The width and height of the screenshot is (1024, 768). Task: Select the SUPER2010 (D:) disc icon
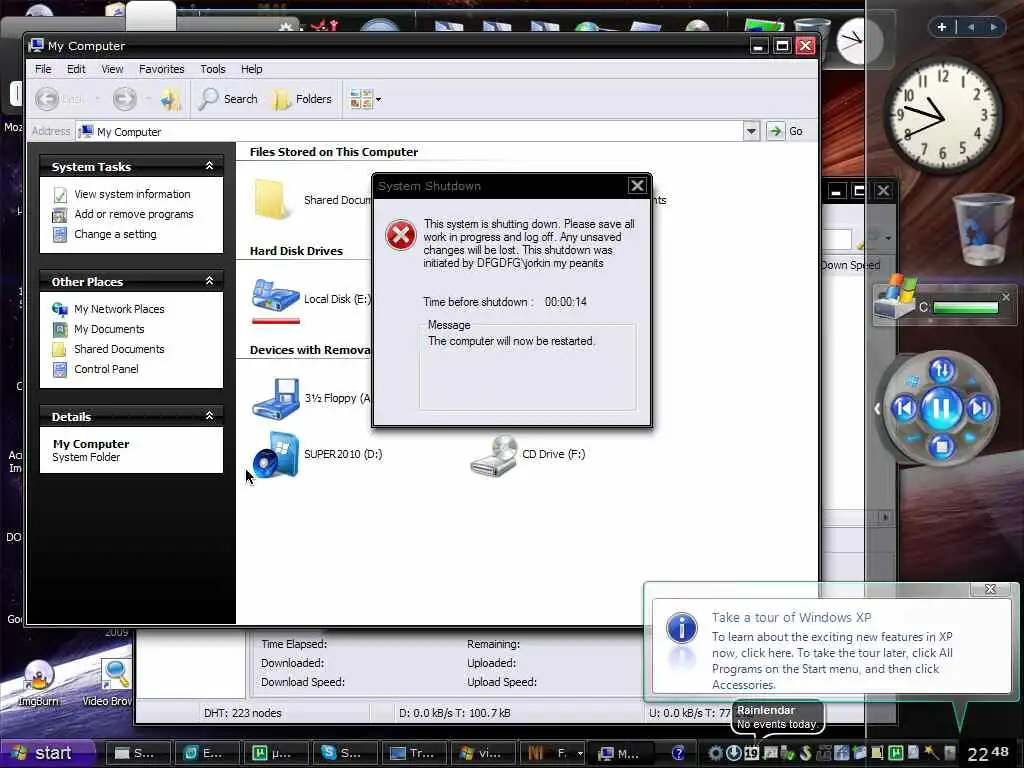point(276,455)
